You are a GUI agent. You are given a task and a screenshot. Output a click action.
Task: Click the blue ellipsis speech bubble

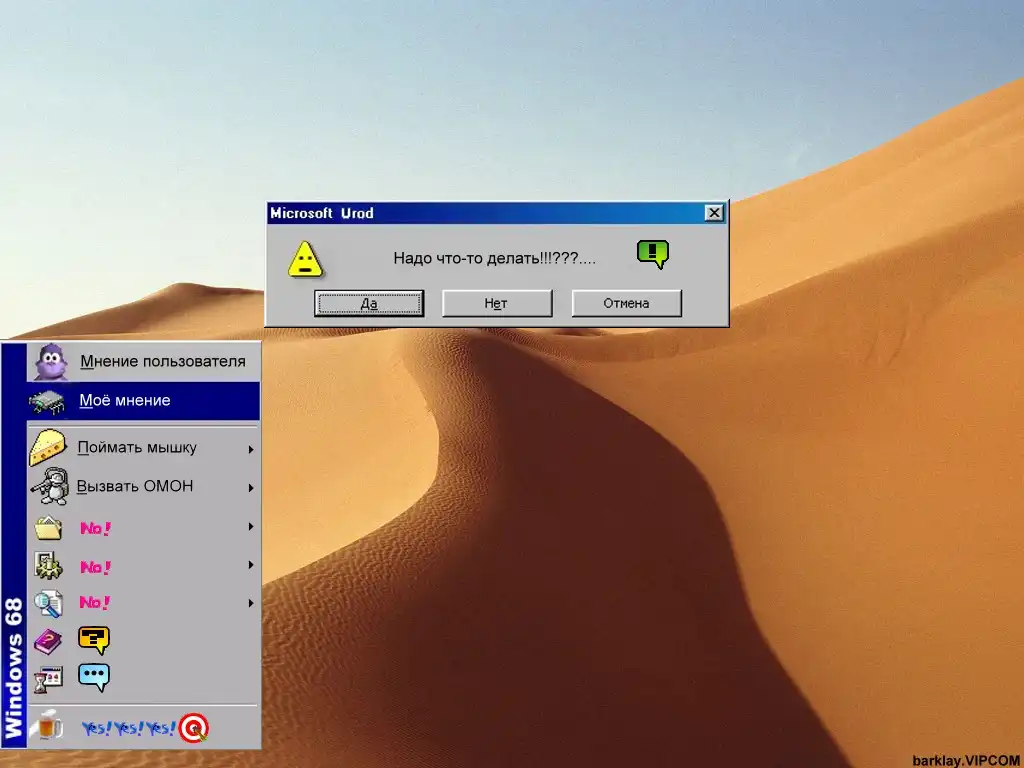(94, 678)
